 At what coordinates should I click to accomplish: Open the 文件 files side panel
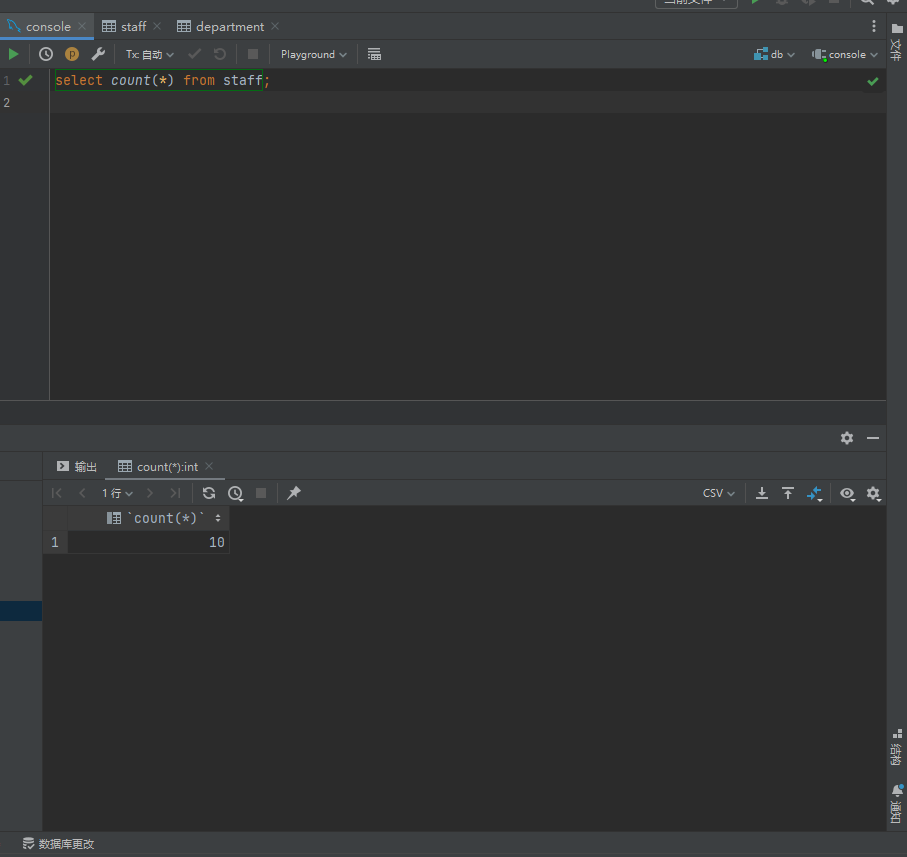[897, 43]
